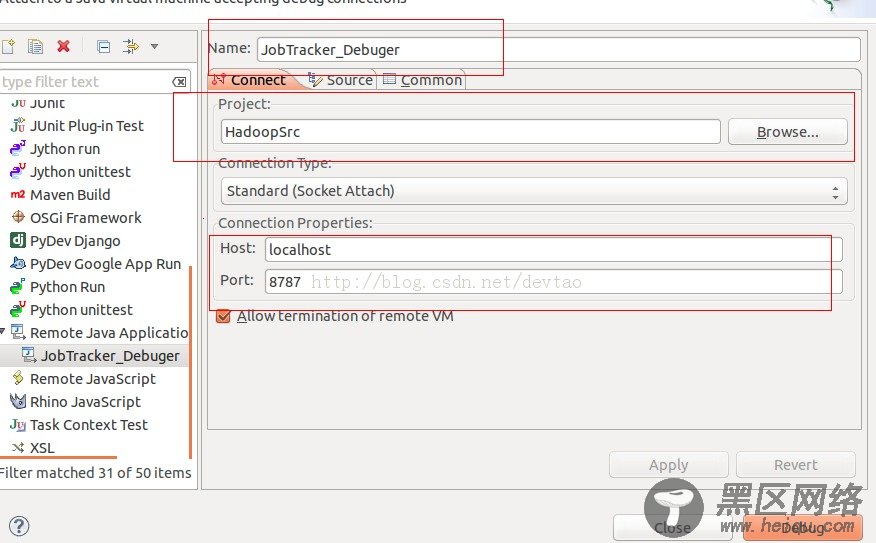Image resolution: width=876 pixels, height=543 pixels.
Task: Select the Task Context Test icon
Action: pyautogui.click(x=18, y=425)
